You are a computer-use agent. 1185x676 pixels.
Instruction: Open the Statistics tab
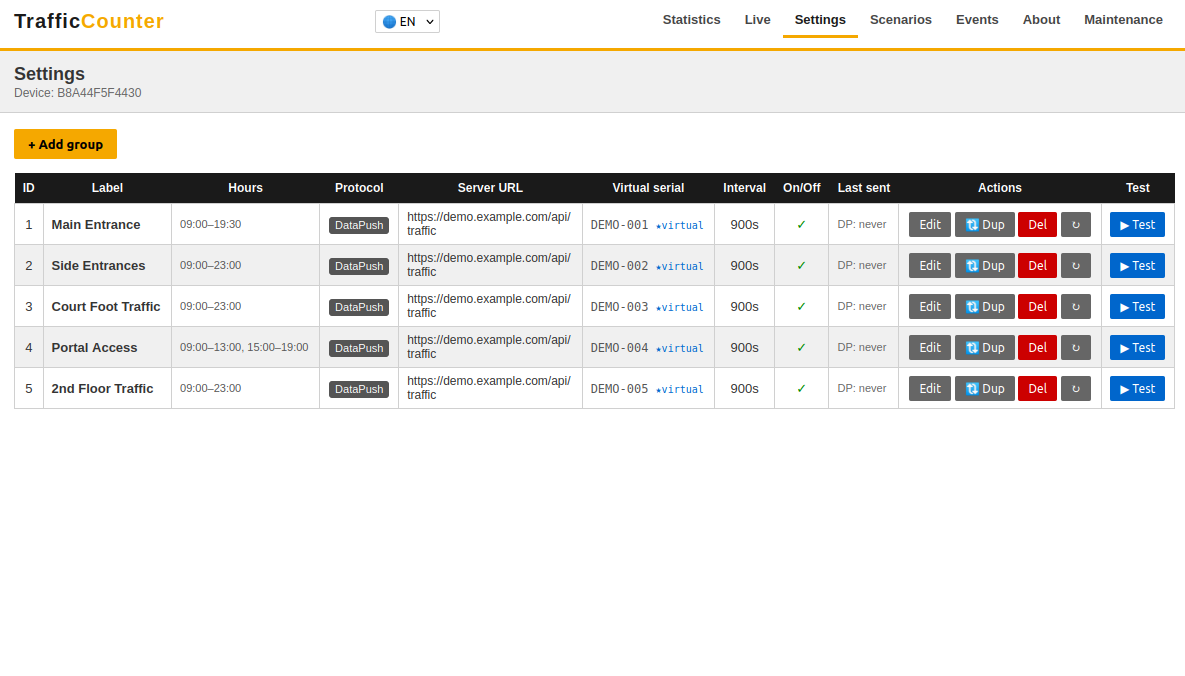pyautogui.click(x=692, y=20)
